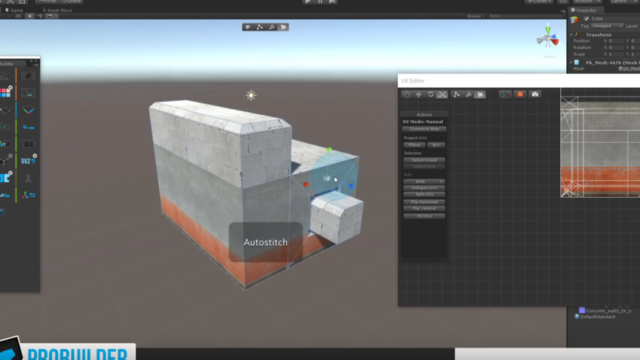Click the blue bracket shape icon in ProBuilder panel

5,178
